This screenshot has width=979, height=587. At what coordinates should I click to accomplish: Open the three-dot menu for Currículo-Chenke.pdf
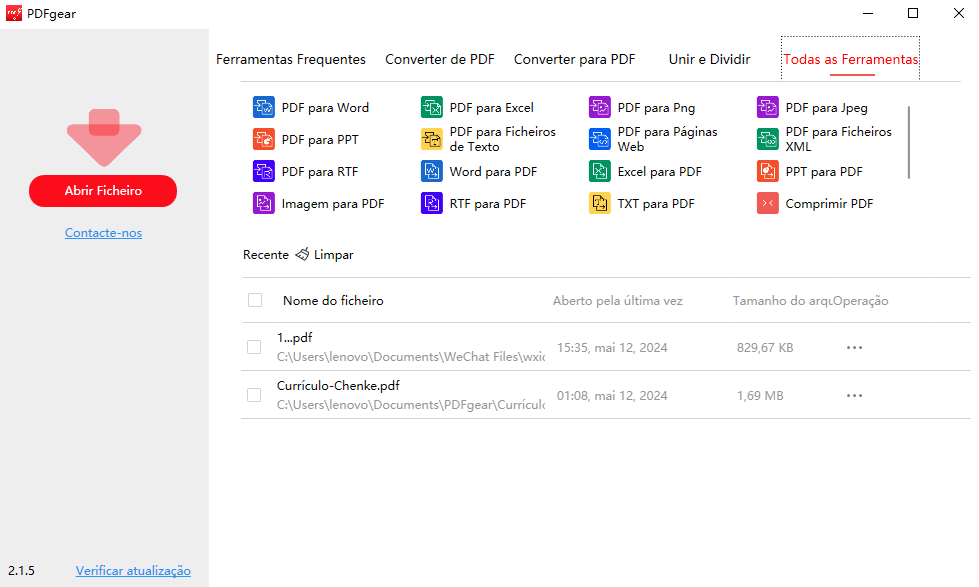click(854, 395)
